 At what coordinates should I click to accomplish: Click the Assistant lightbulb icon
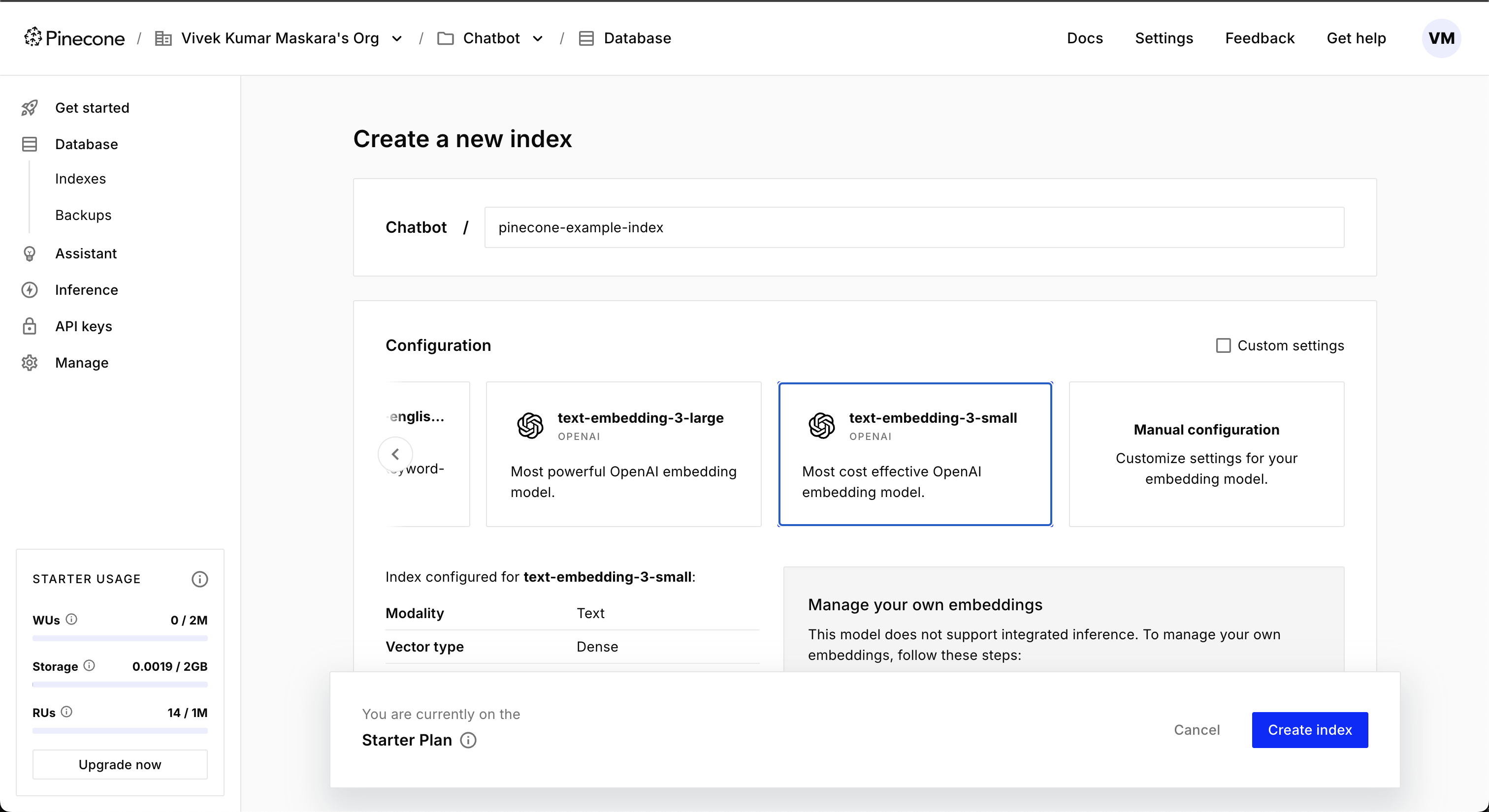click(x=30, y=253)
